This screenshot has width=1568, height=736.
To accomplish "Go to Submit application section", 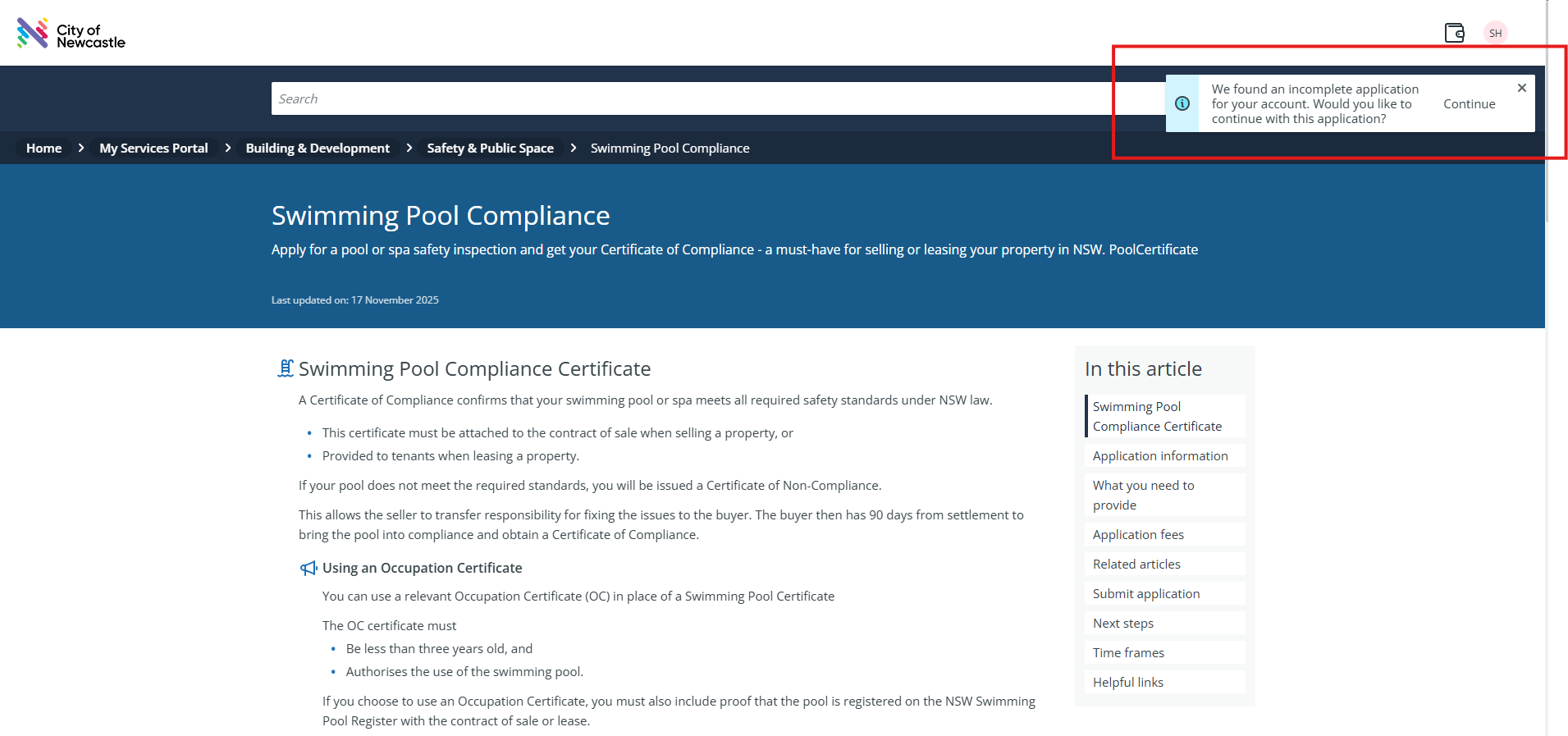I will tap(1145, 593).
